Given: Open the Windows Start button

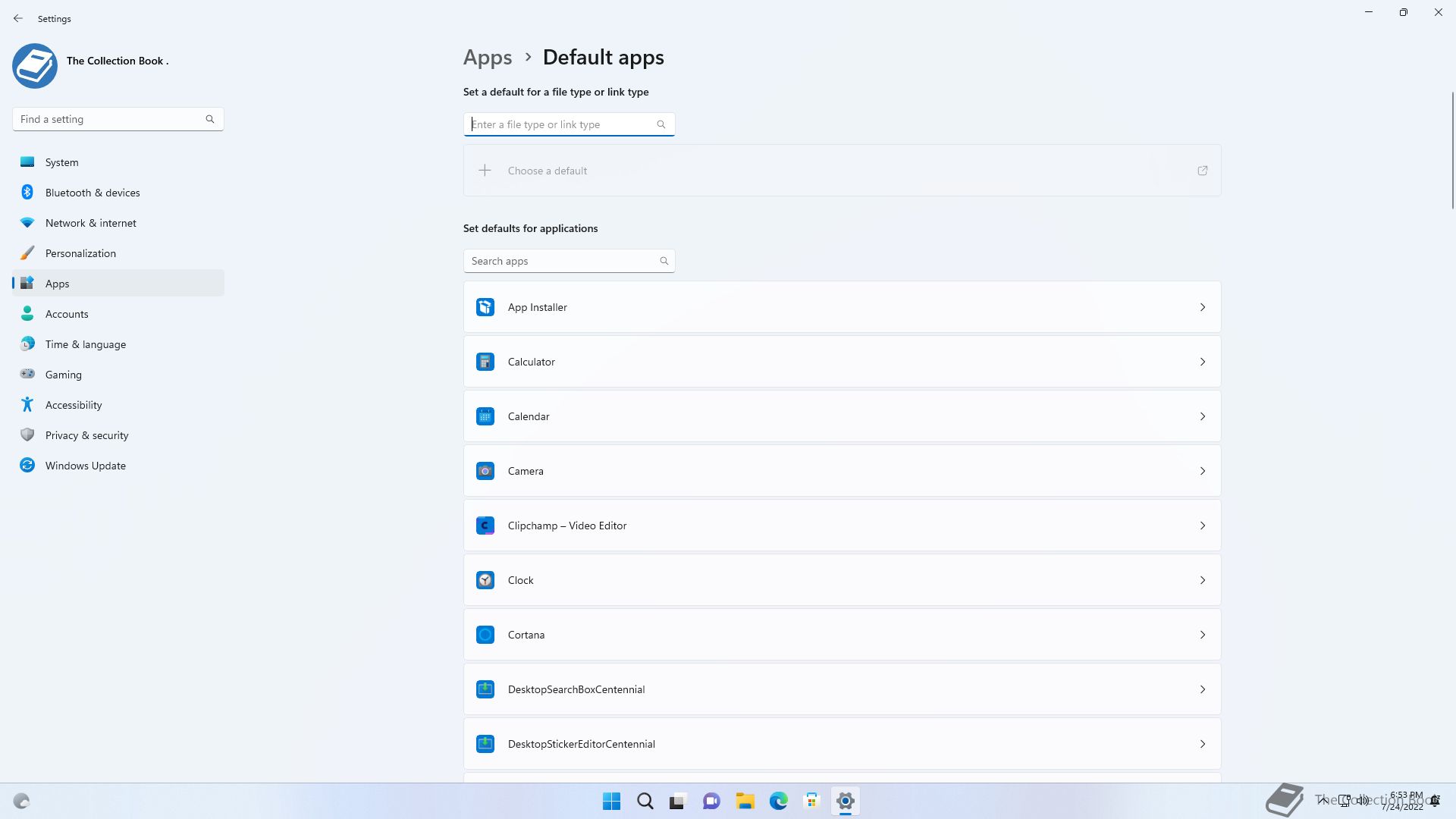Looking at the screenshot, I should [x=611, y=801].
